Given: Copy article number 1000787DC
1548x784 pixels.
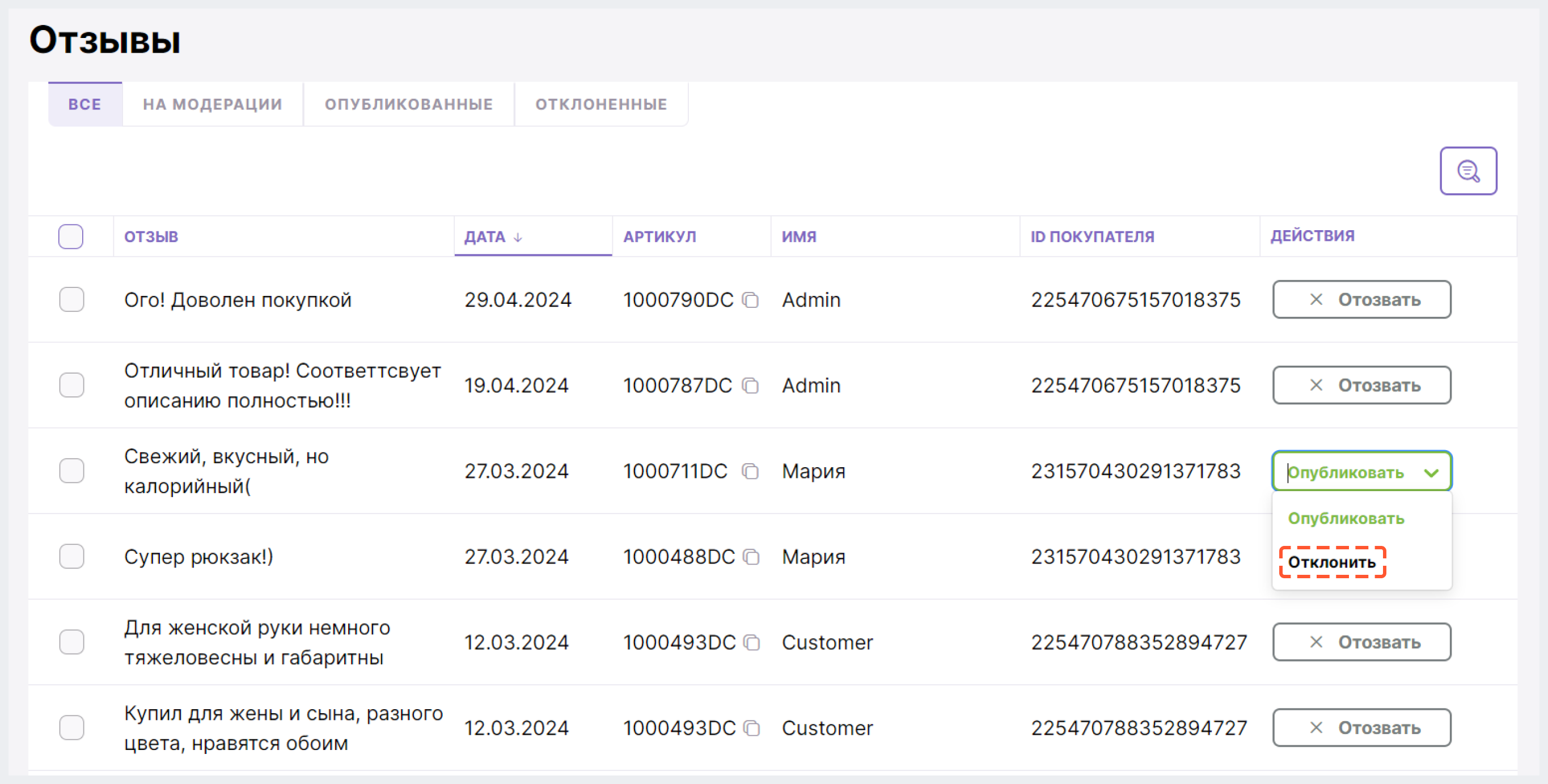Looking at the screenshot, I should [751, 385].
